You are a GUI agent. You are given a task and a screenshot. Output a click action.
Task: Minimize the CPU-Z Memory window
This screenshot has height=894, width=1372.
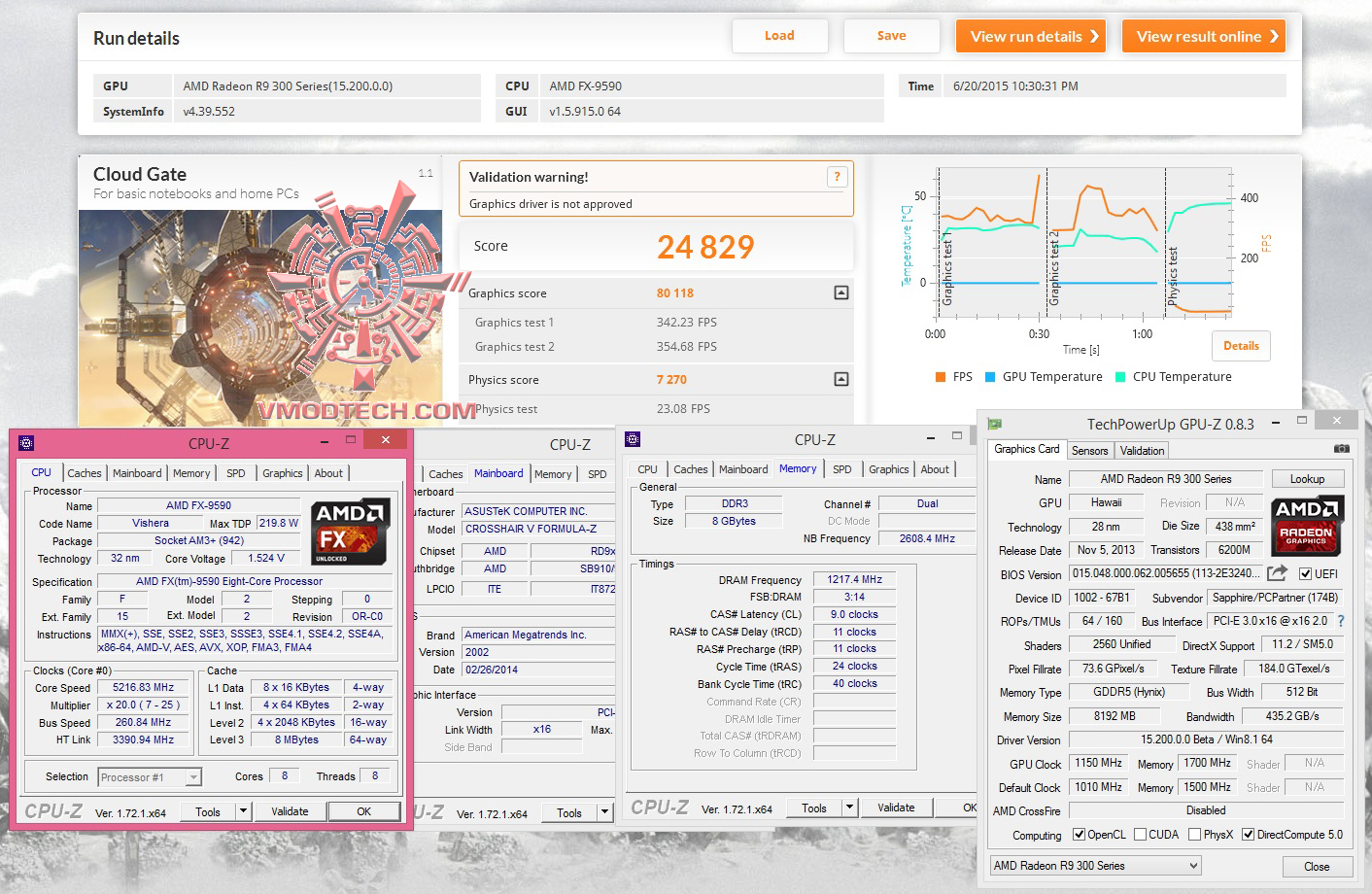929,437
